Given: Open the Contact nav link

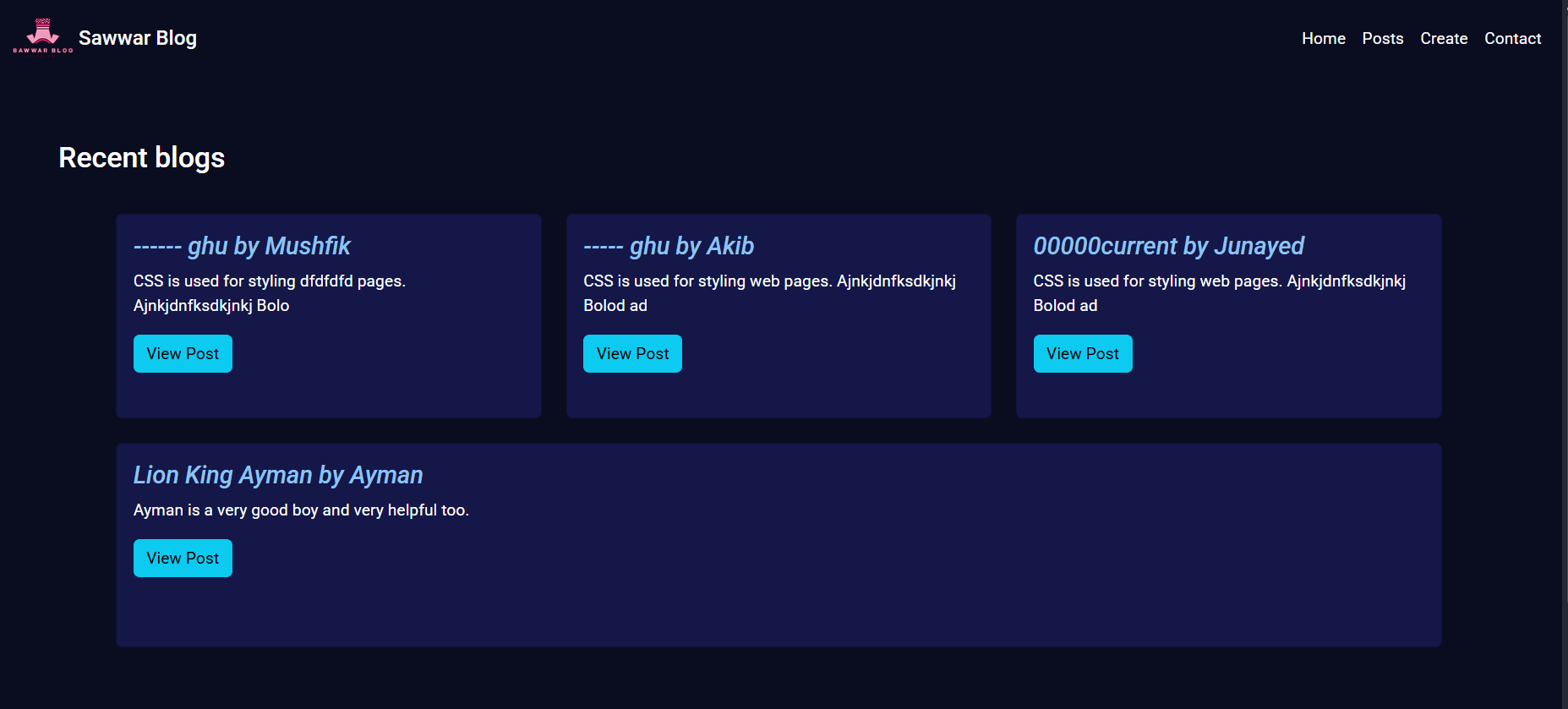Looking at the screenshot, I should (1512, 38).
